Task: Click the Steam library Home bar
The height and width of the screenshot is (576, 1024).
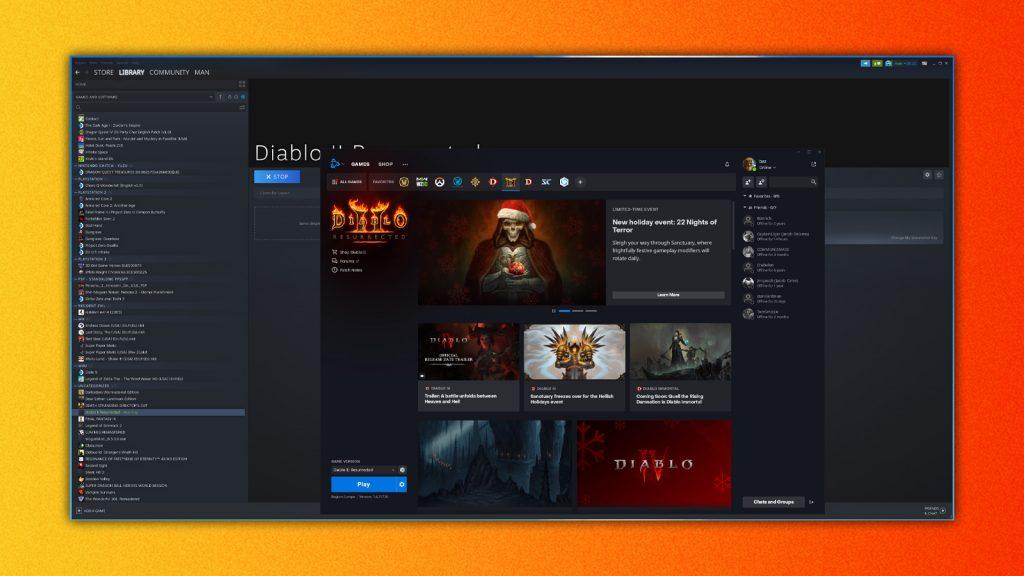Action: [155, 84]
